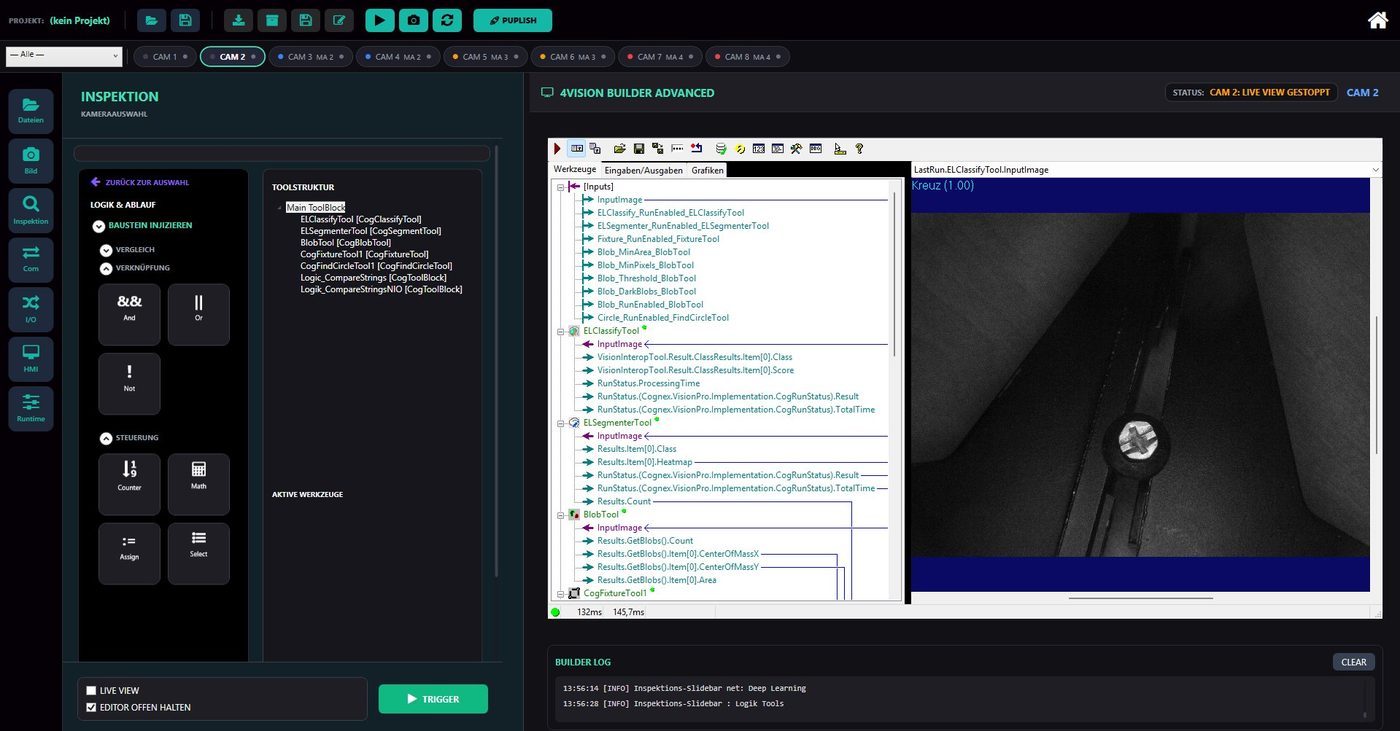Open Runtime settings in the sidebar
This screenshot has width=1400, height=731.
(x=31, y=408)
